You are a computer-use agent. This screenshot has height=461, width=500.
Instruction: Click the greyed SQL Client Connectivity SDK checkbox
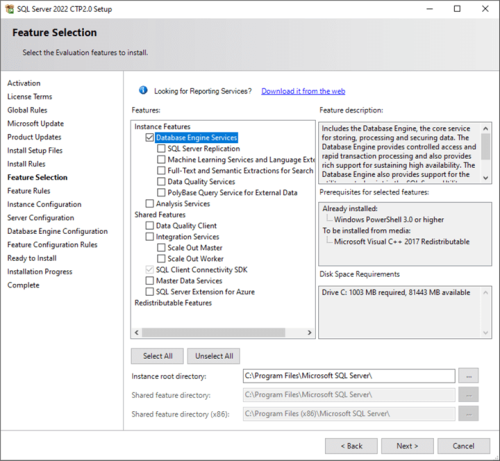pyautogui.click(x=150, y=269)
